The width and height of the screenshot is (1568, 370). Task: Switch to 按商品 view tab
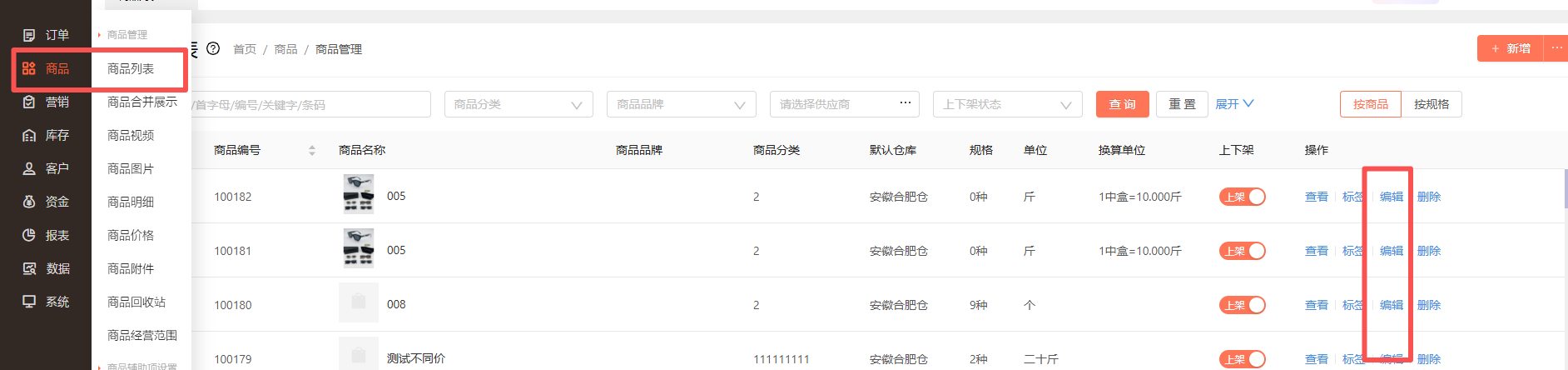point(1371,104)
